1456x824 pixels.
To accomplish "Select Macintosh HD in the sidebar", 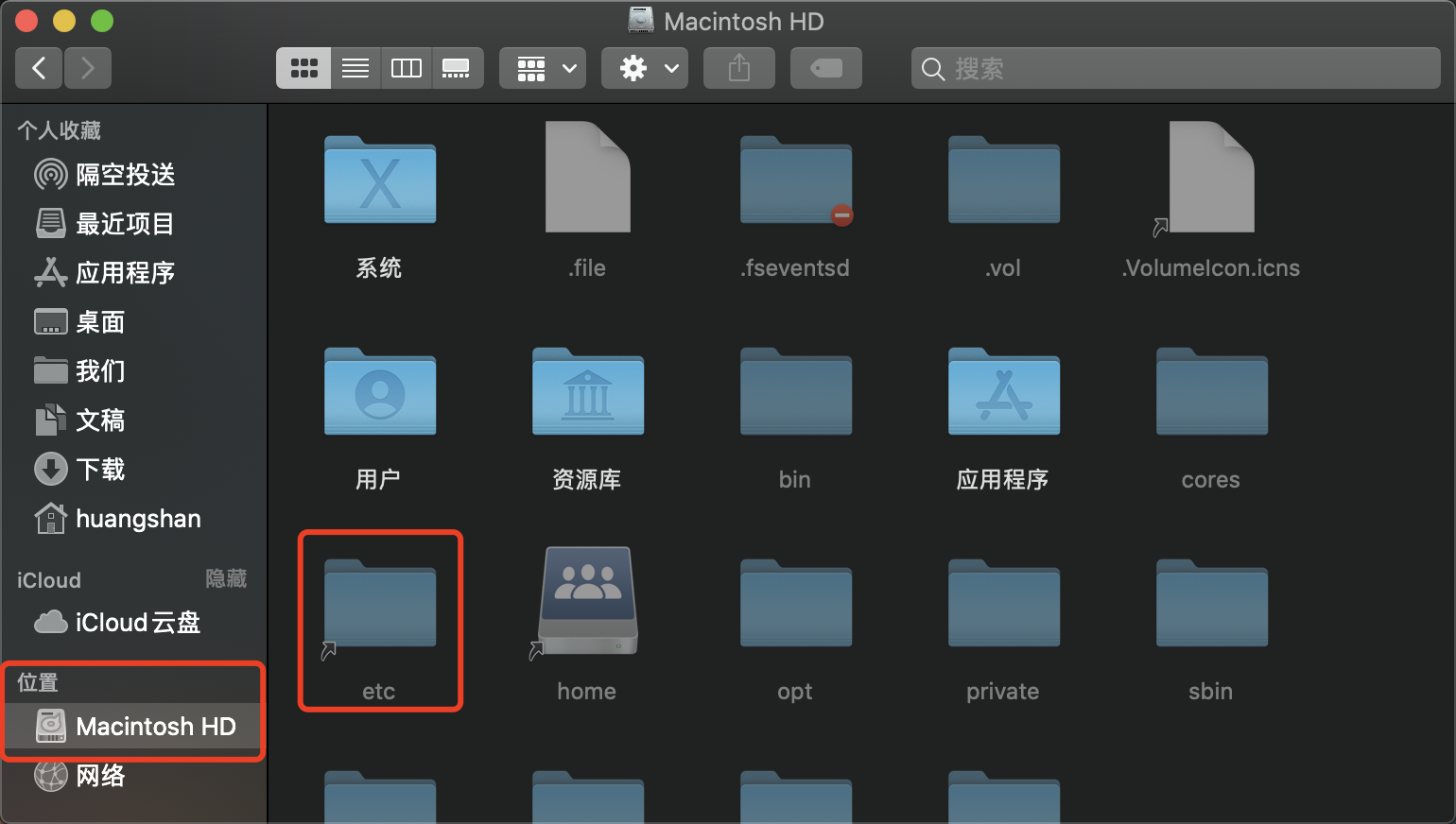I will coord(132,727).
